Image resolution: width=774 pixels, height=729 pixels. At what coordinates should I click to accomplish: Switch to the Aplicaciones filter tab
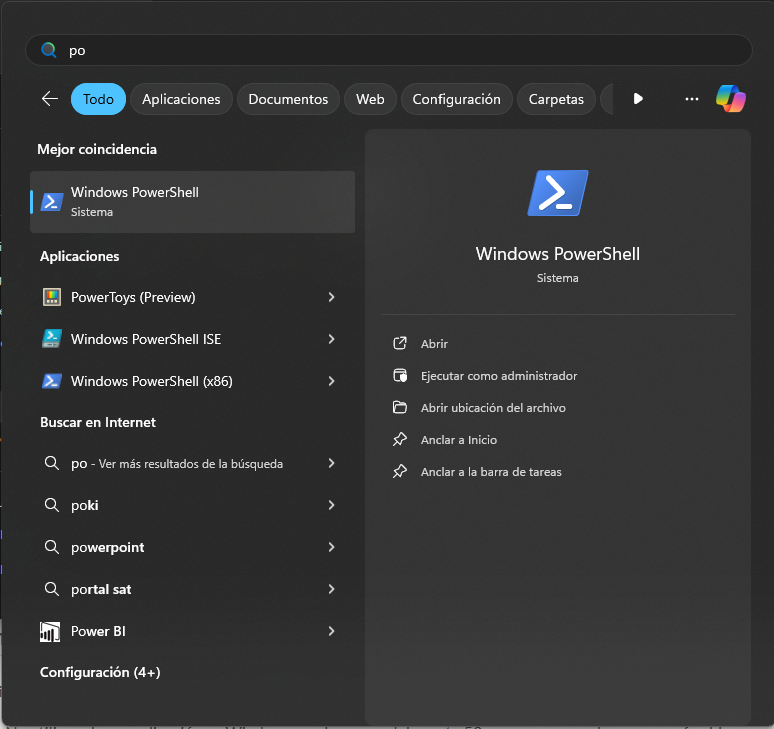[x=181, y=99]
